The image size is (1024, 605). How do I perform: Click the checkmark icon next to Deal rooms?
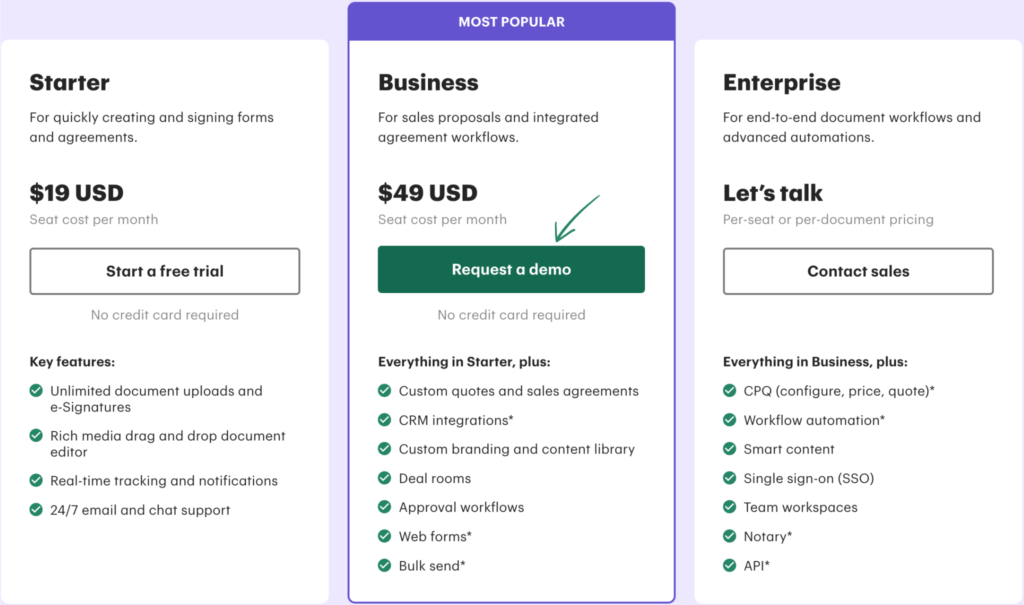[385, 478]
